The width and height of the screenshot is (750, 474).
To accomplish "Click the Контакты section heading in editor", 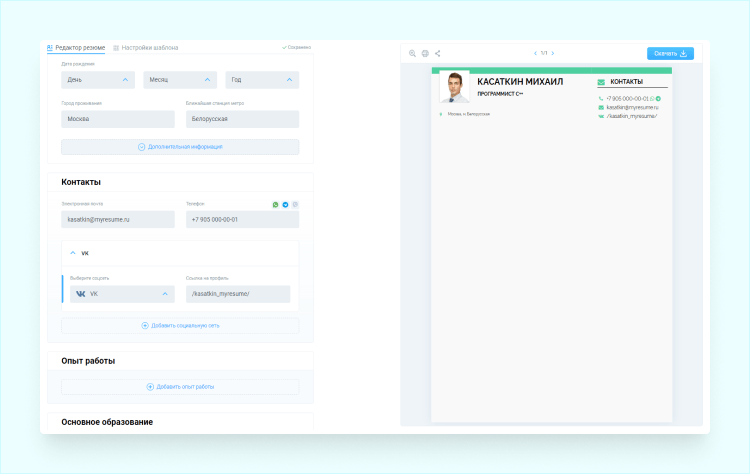I will tap(81, 182).
